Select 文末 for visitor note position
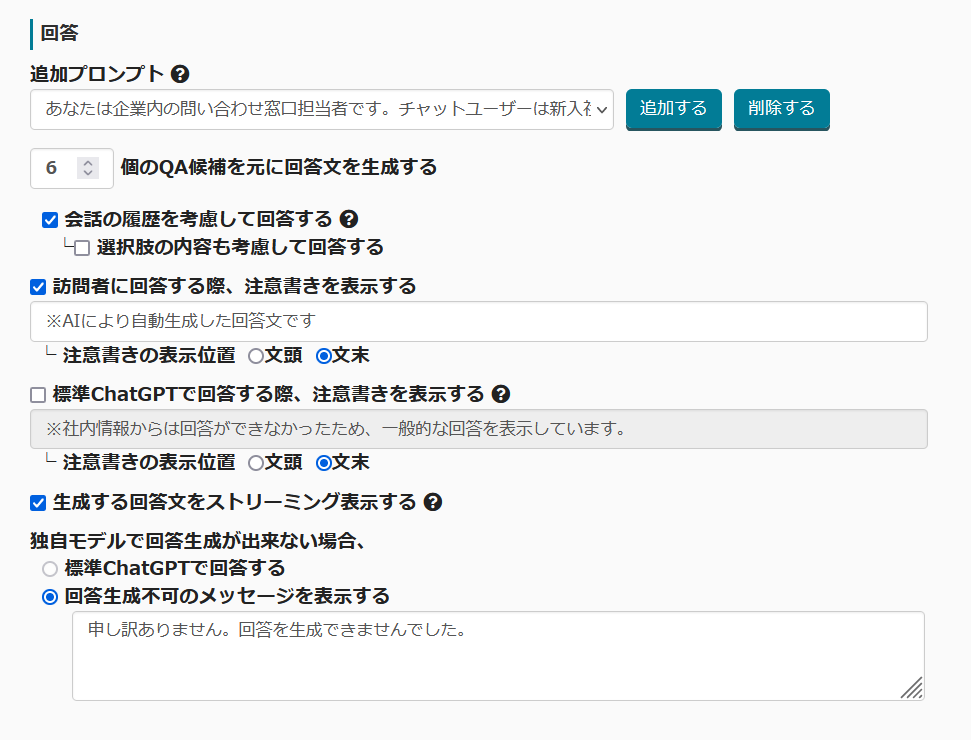Viewport: 971px width, 740px height. pyautogui.click(x=324, y=355)
